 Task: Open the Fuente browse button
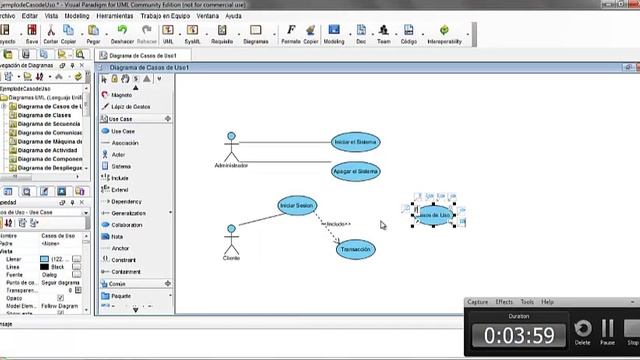76,275
